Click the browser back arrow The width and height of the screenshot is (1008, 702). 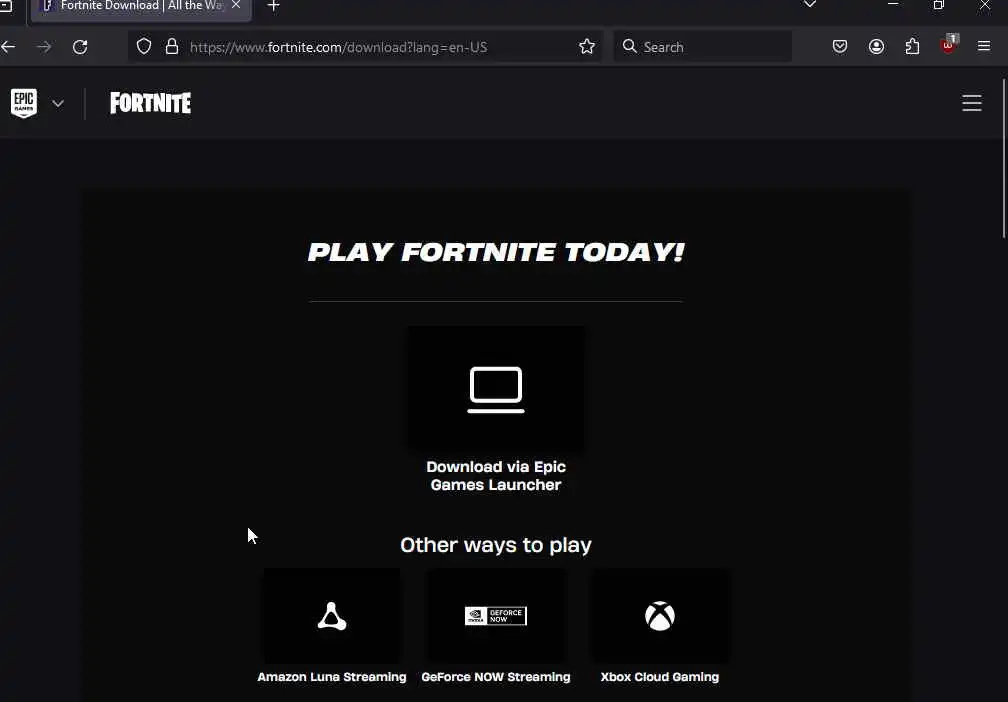coord(8,46)
